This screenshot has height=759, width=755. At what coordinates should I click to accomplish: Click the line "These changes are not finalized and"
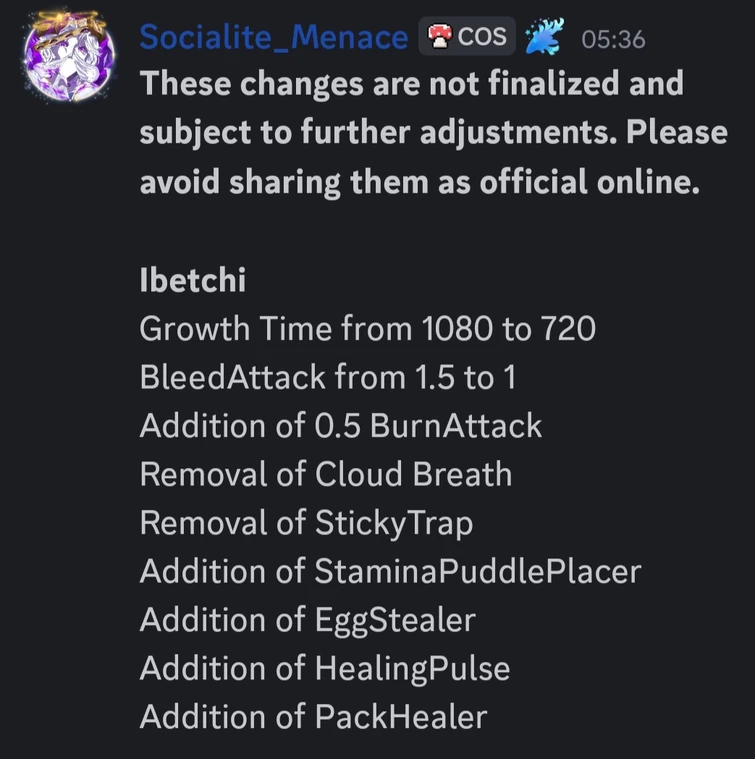(x=411, y=84)
